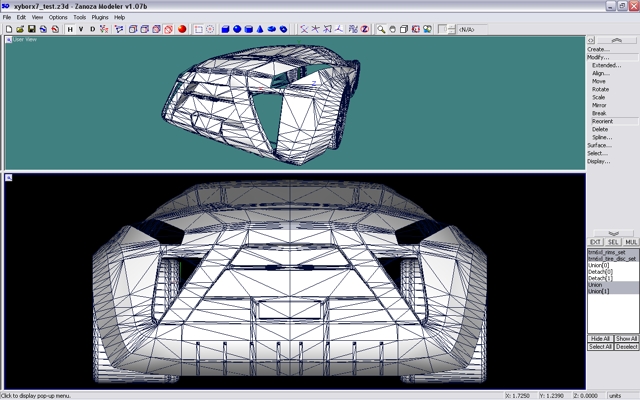Open the Tools menu

pos(79,17)
